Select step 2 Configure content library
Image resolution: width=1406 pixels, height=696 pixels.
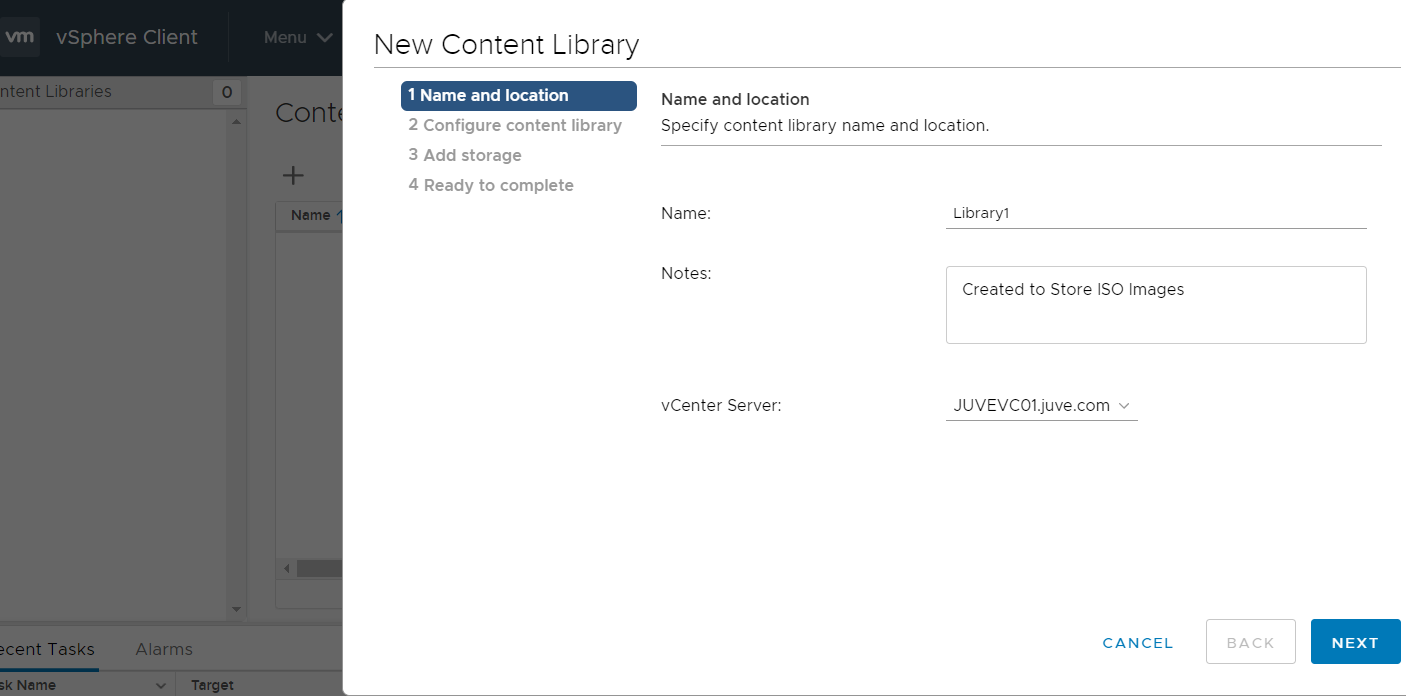tap(515, 125)
